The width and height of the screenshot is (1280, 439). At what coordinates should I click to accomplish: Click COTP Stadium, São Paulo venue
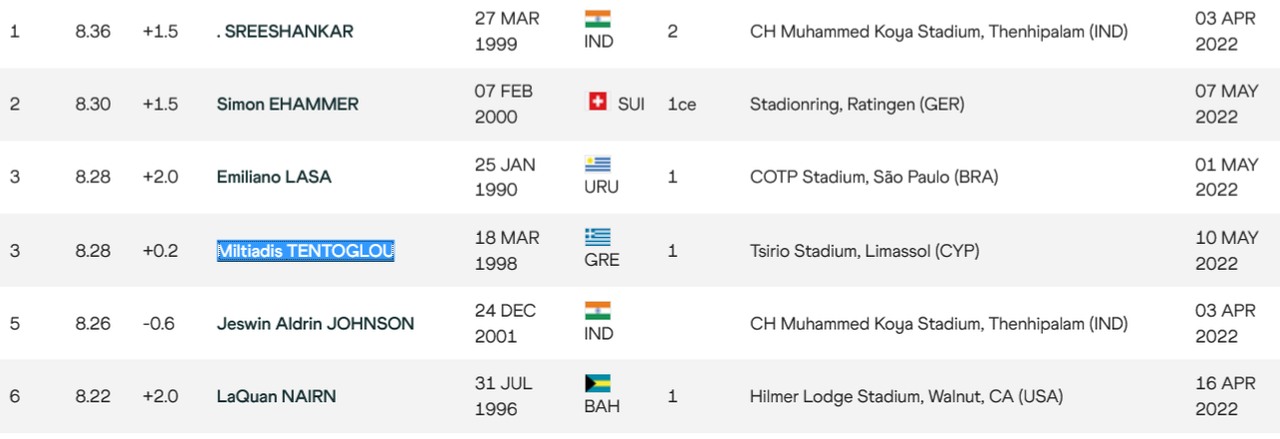[x=874, y=177]
